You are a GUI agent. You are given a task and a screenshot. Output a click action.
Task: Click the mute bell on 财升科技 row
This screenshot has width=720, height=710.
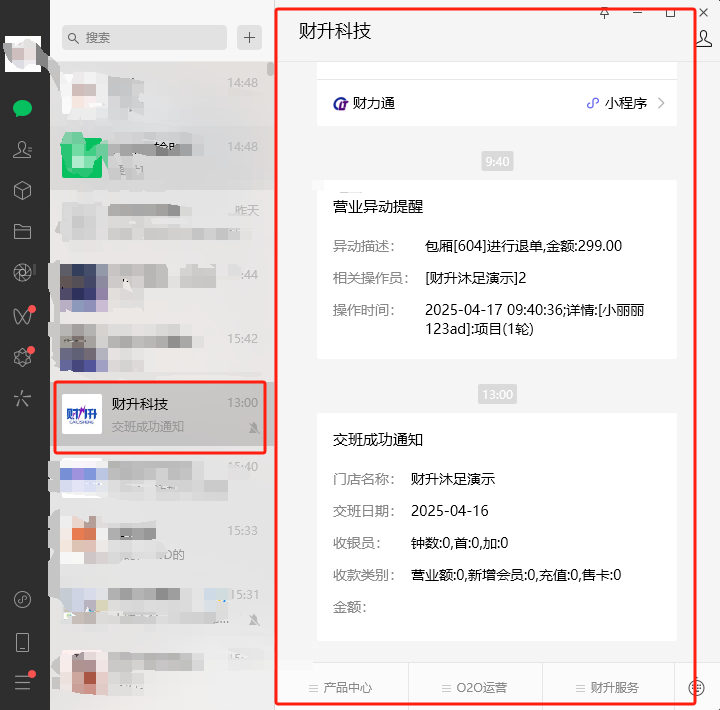254,428
